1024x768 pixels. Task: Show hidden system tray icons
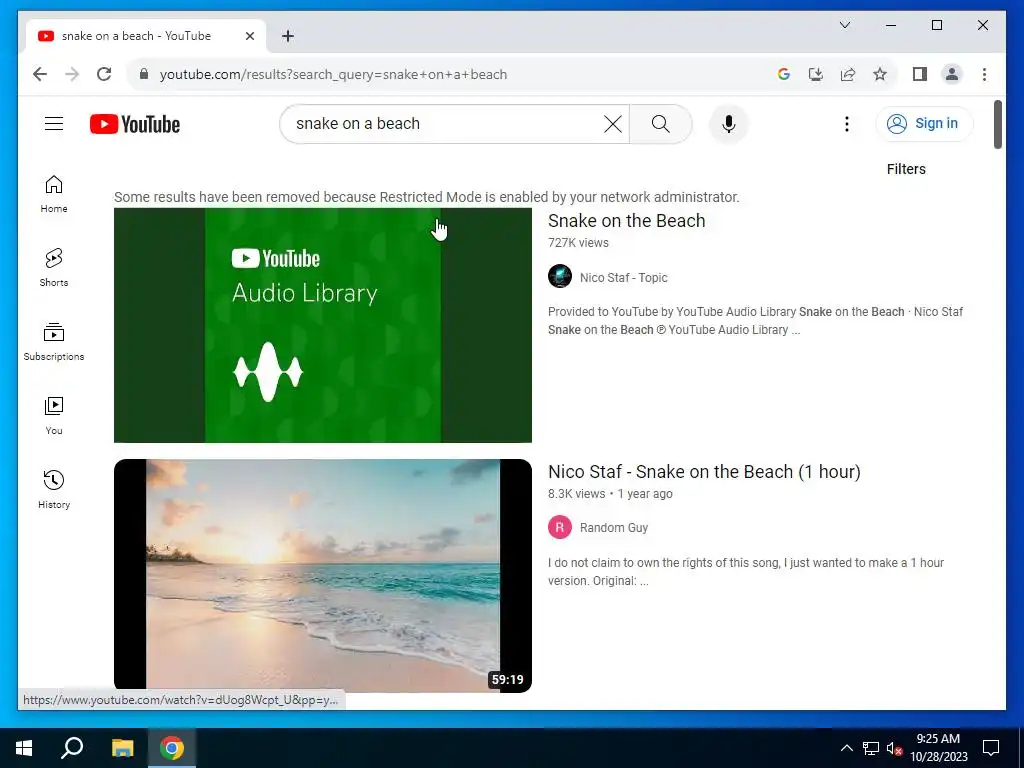[846, 748]
